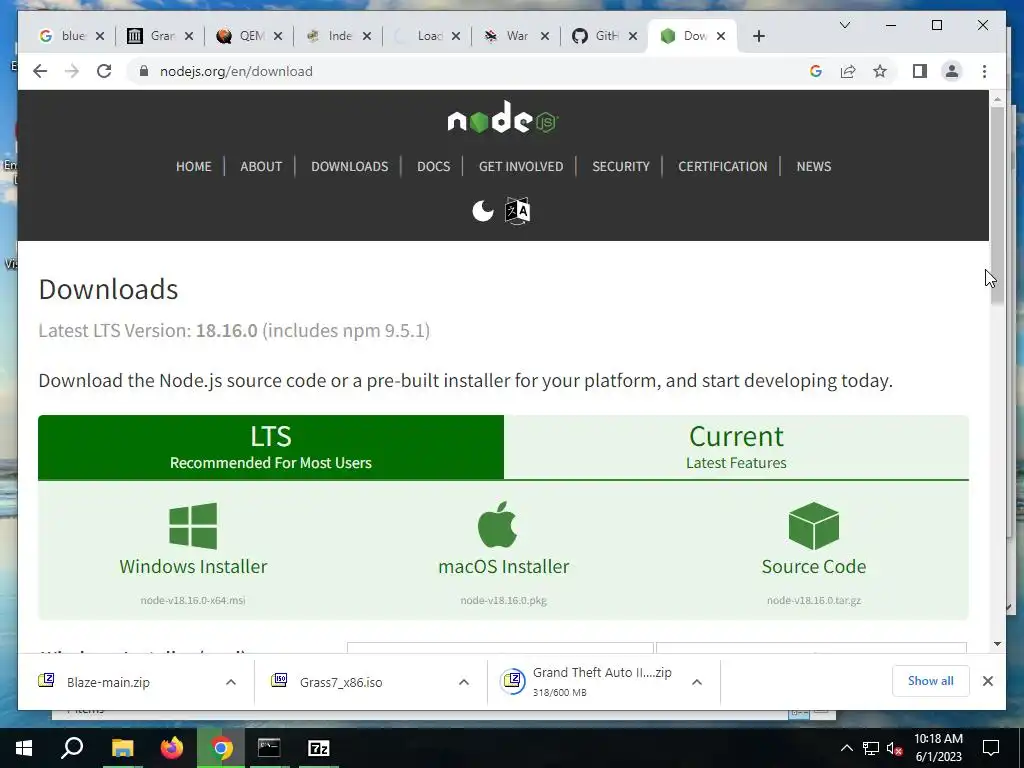Switch to the War tab
This screenshot has width=1024, height=768.
pyautogui.click(x=508, y=36)
